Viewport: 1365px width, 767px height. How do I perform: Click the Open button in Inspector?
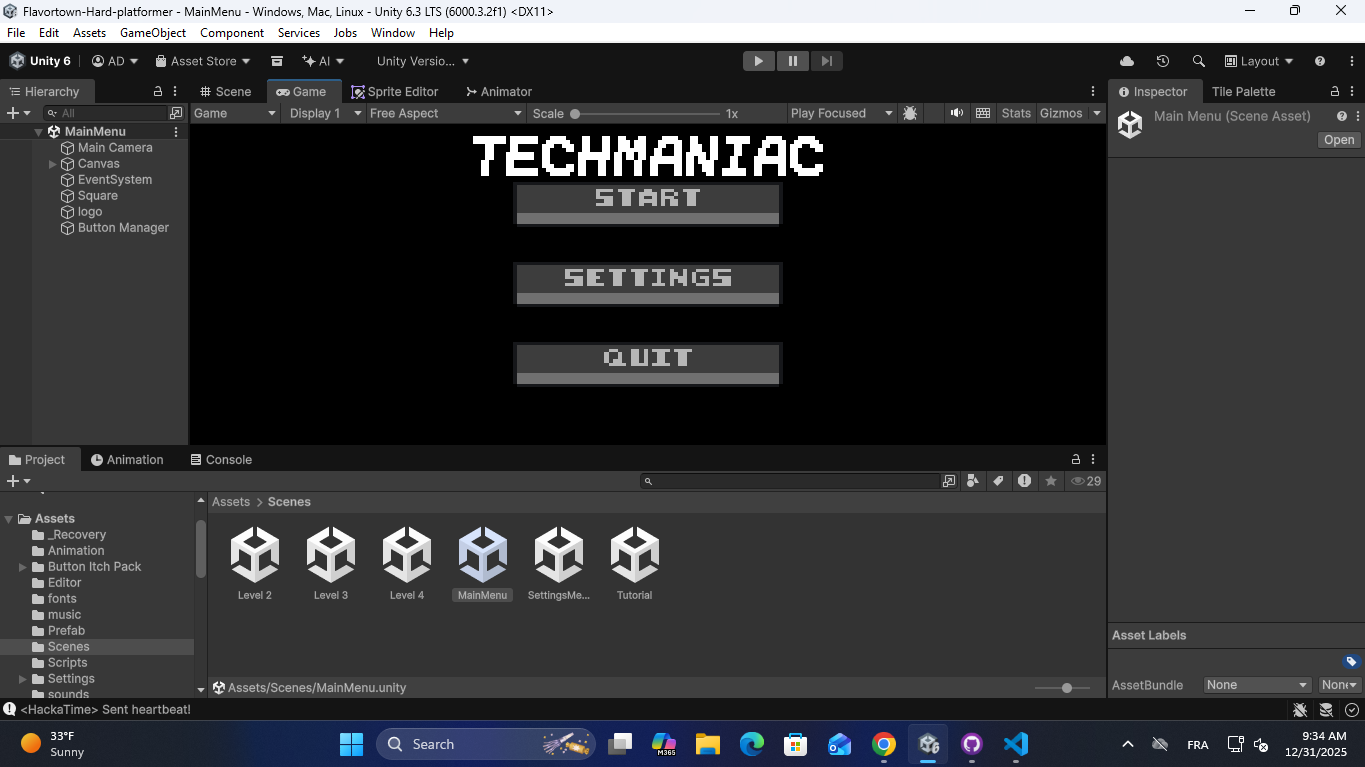click(1339, 140)
